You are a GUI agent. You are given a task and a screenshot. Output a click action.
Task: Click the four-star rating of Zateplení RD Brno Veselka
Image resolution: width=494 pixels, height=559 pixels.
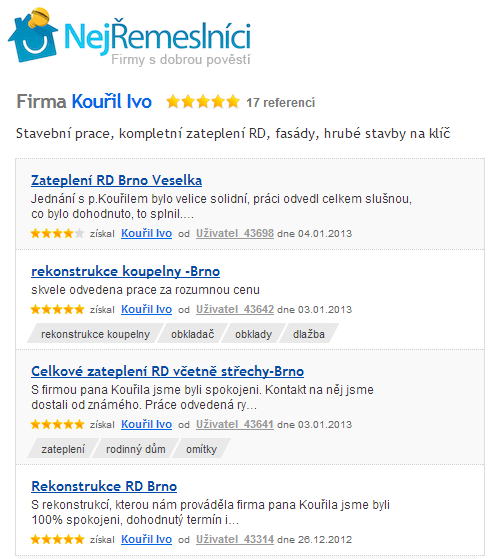(57, 234)
